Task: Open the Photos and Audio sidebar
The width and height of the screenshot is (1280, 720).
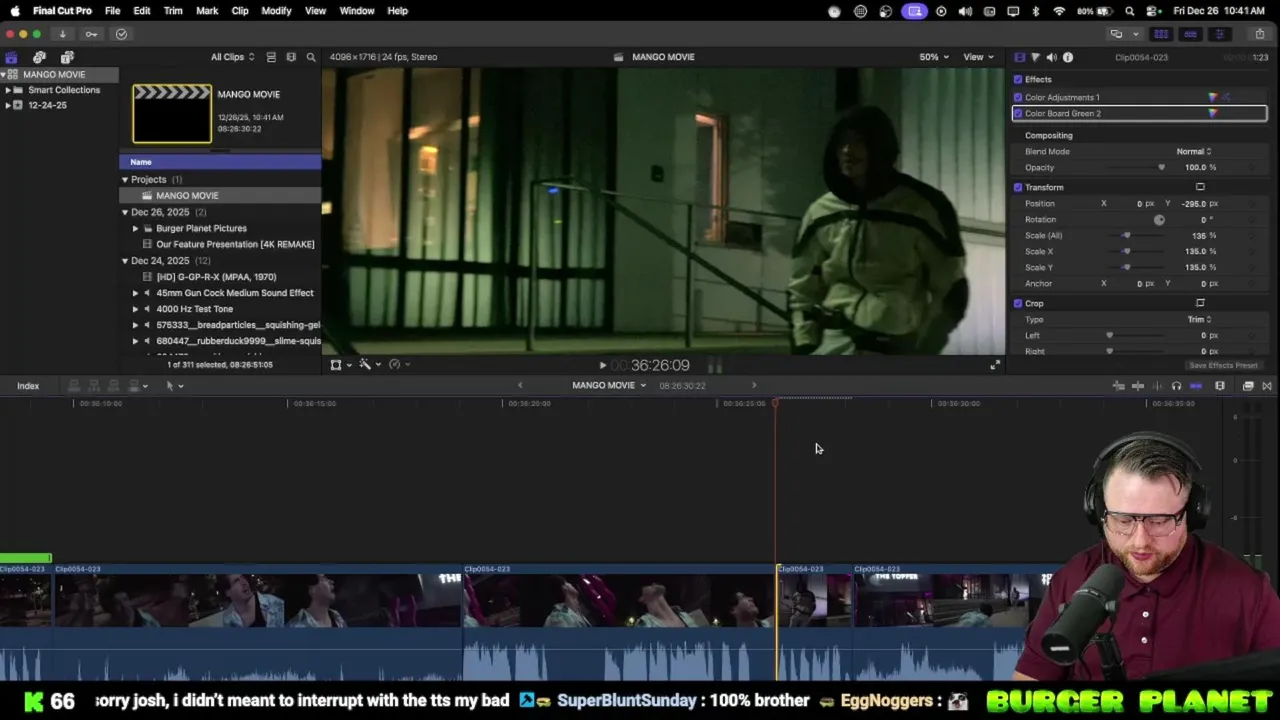Action: click(39, 57)
